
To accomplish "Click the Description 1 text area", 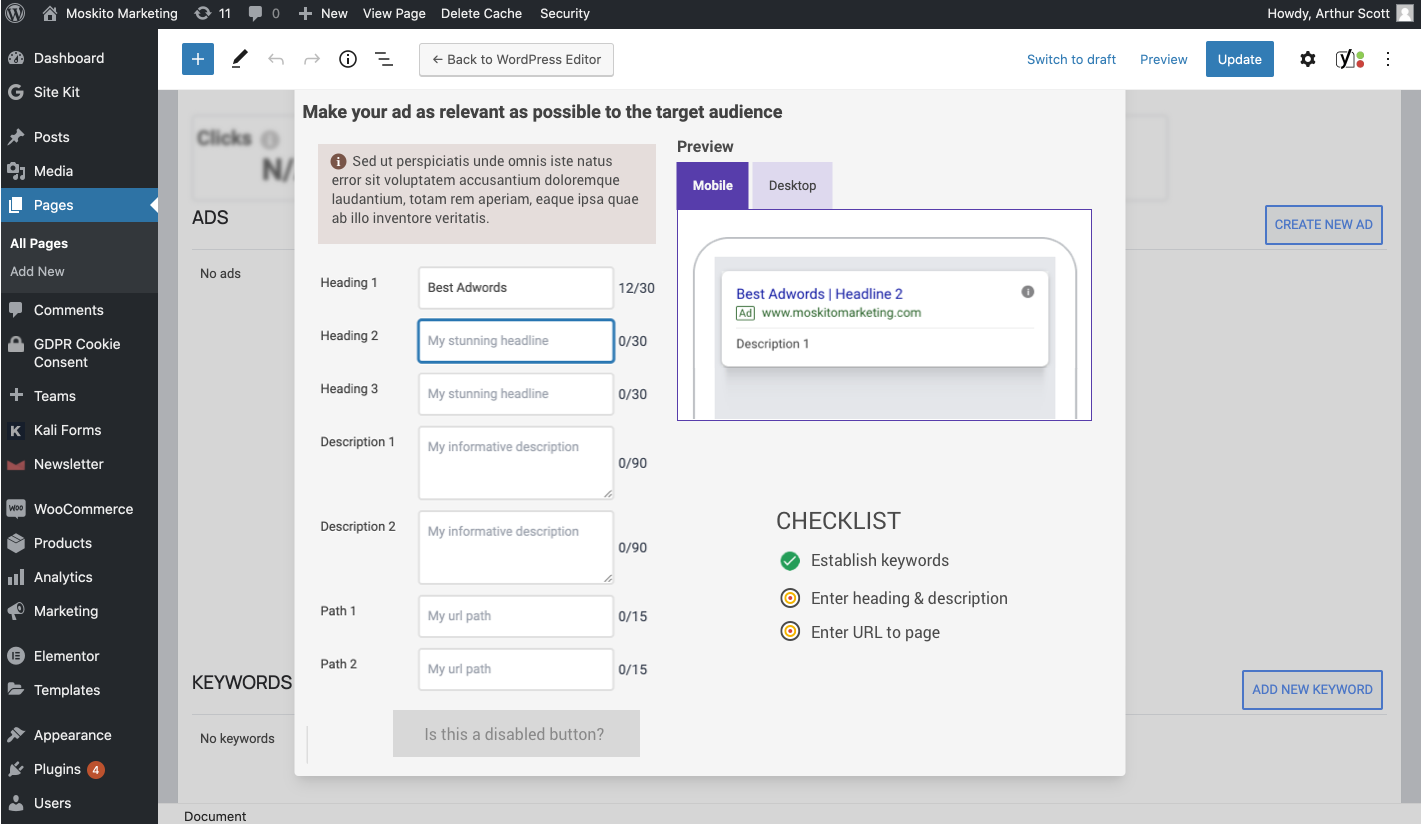I will (516, 463).
